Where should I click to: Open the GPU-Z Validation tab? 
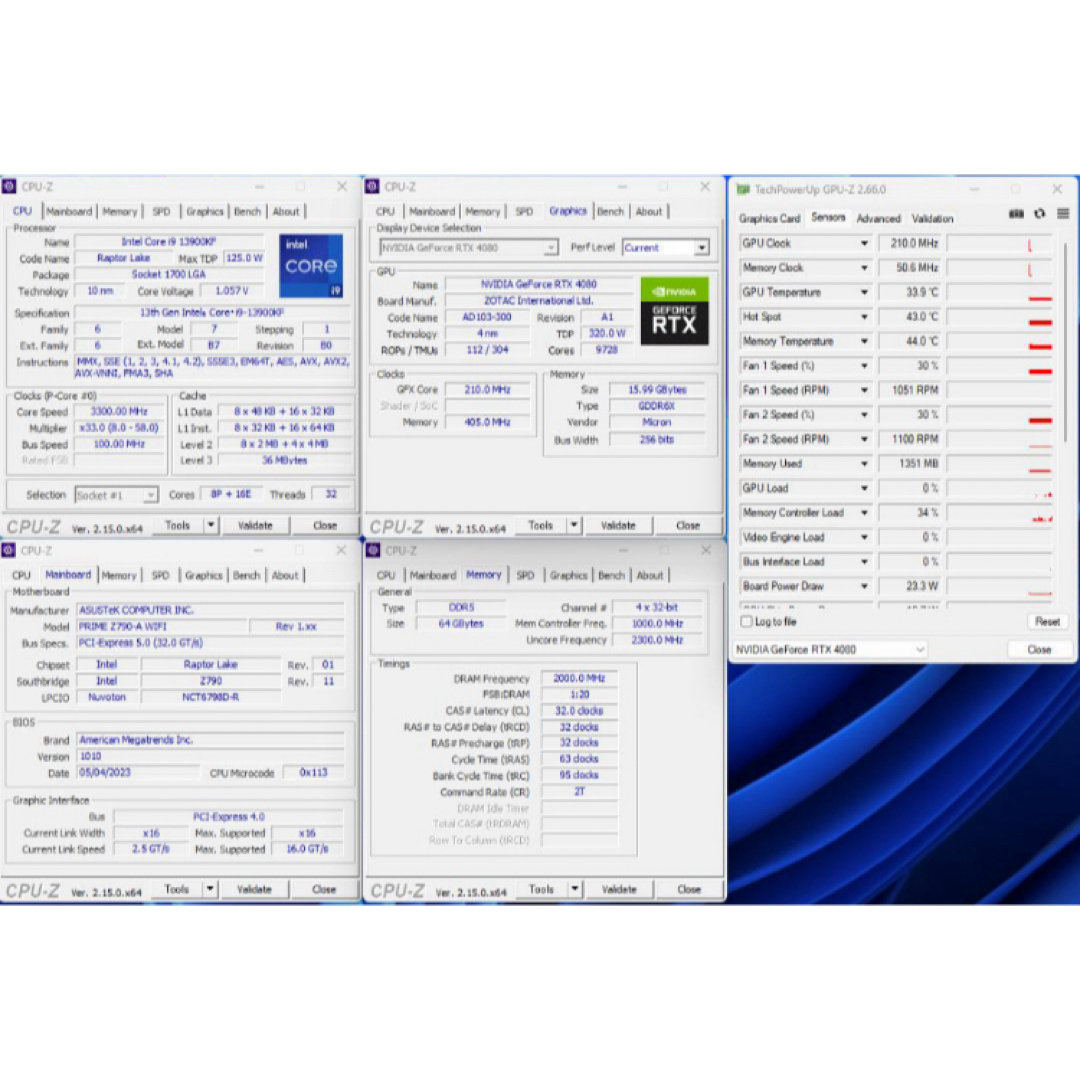(933, 218)
